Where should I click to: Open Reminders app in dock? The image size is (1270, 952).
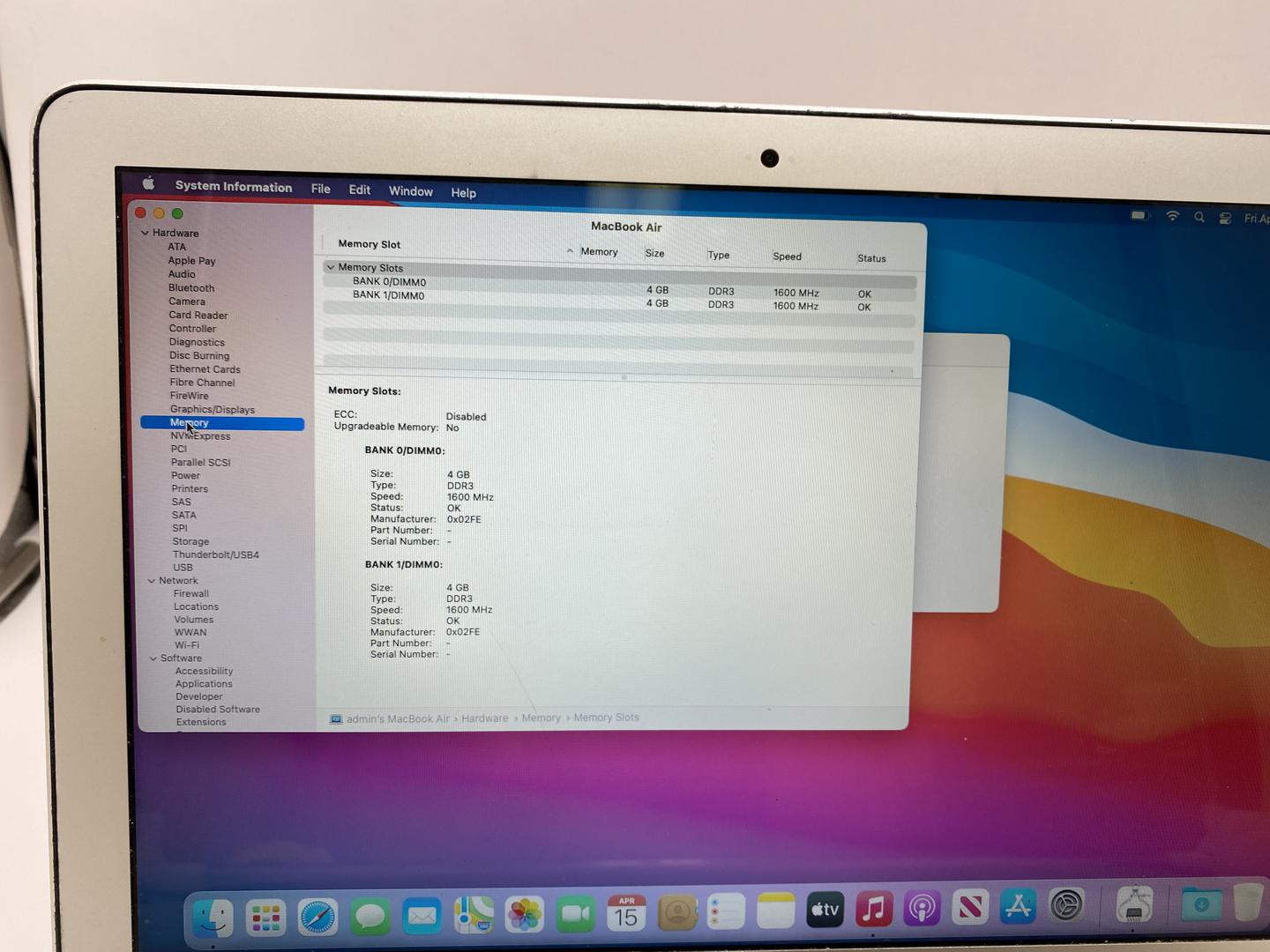click(x=727, y=911)
